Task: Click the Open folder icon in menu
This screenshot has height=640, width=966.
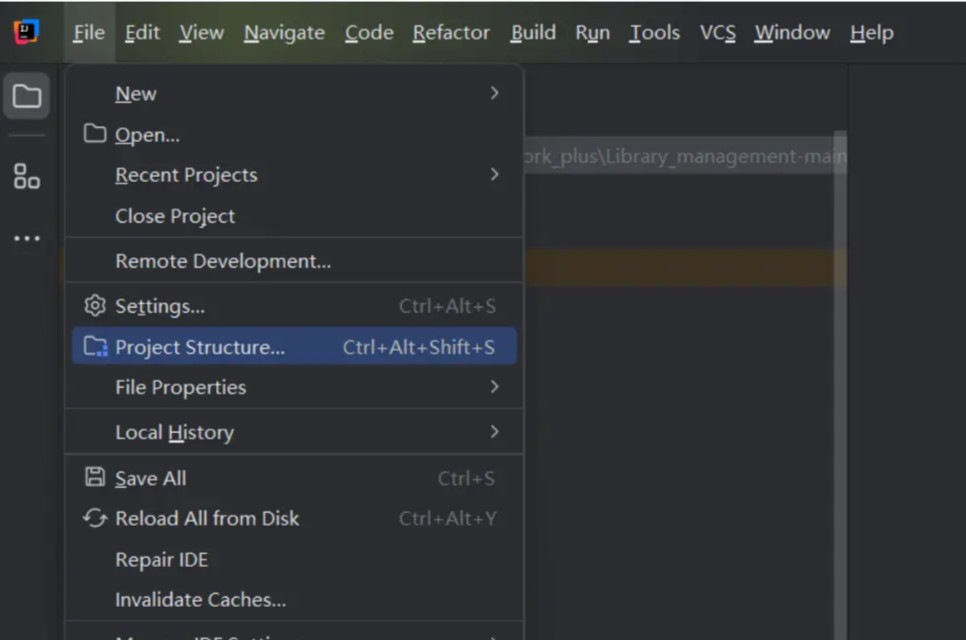Action: click(95, 134)
